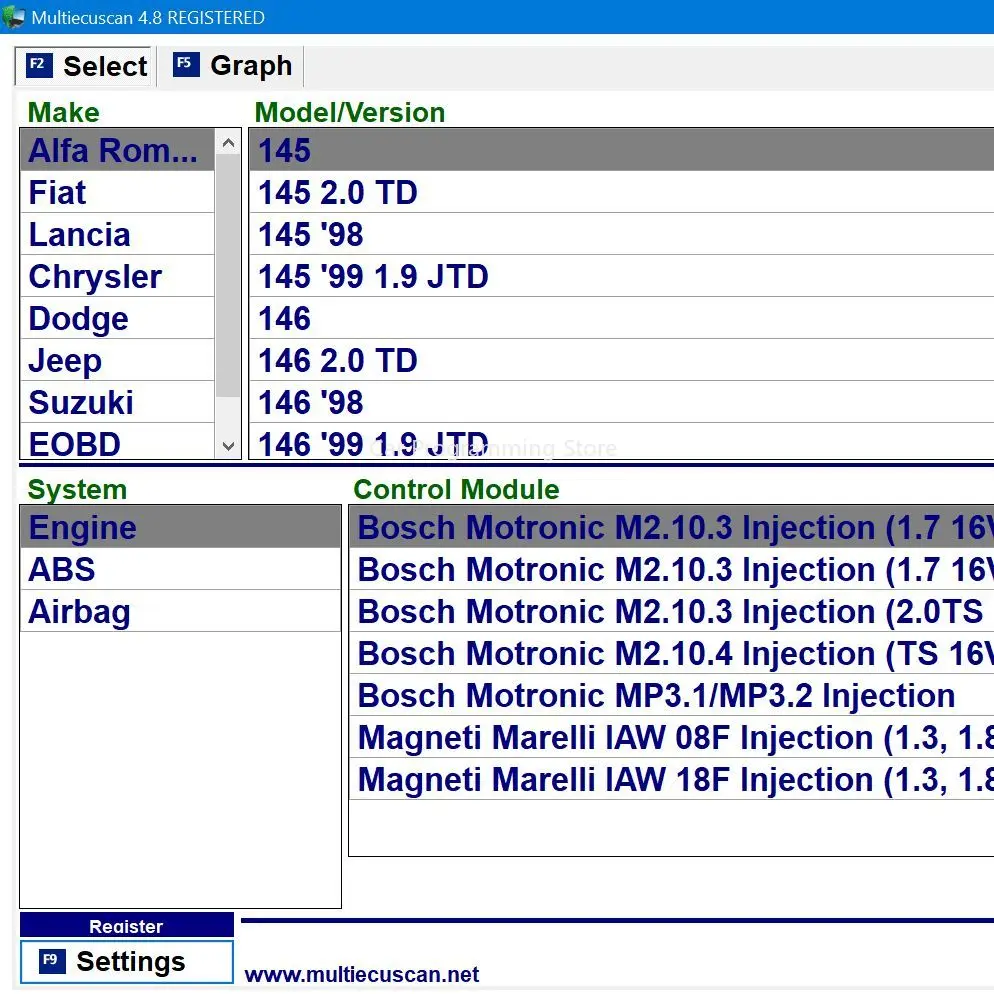The image size is (994, 994).
Task: Select Bosch Motronic MP3.1/MP3.2 Injection
Action: (x=671, y=695)
